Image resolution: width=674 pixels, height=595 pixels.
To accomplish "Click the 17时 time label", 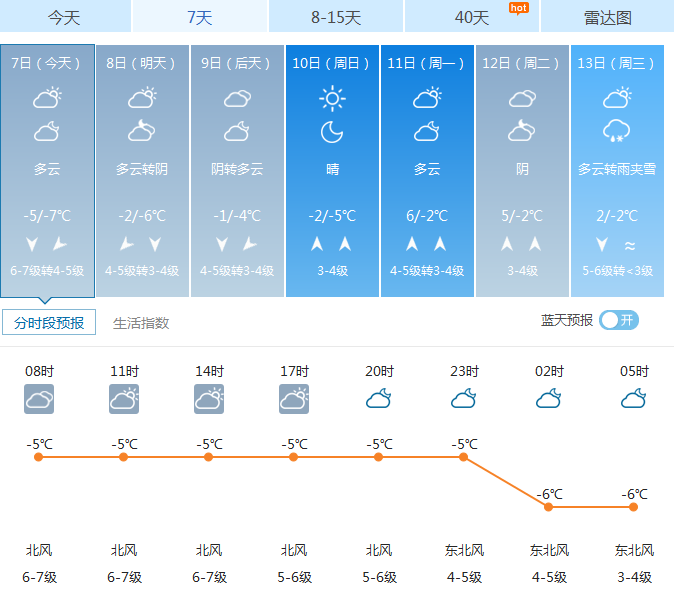I will click(x=294, y=371).
